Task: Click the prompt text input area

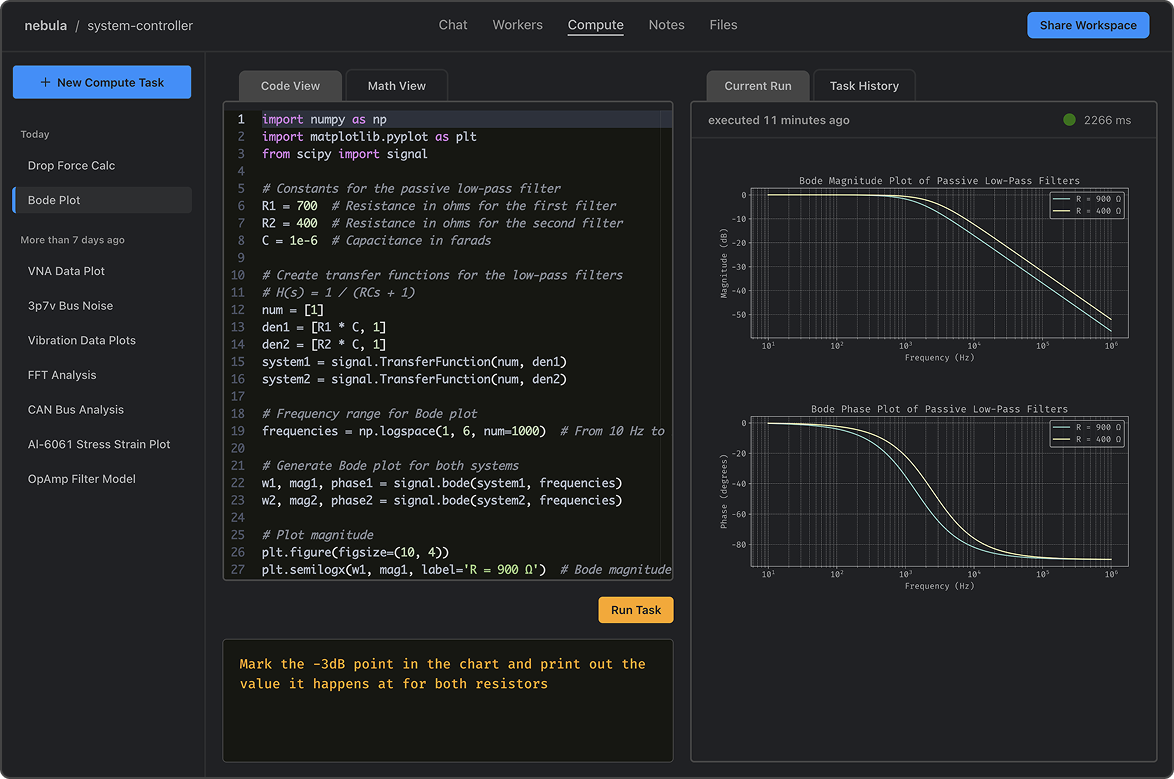Action: point(447,700)
